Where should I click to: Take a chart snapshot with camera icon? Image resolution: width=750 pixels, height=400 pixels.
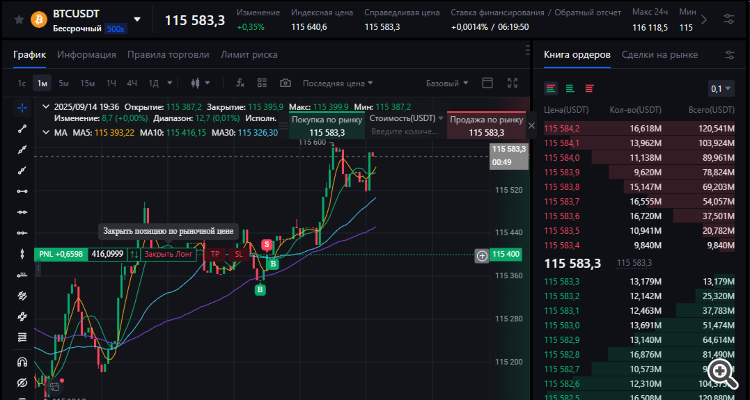[x=285, y=83]
